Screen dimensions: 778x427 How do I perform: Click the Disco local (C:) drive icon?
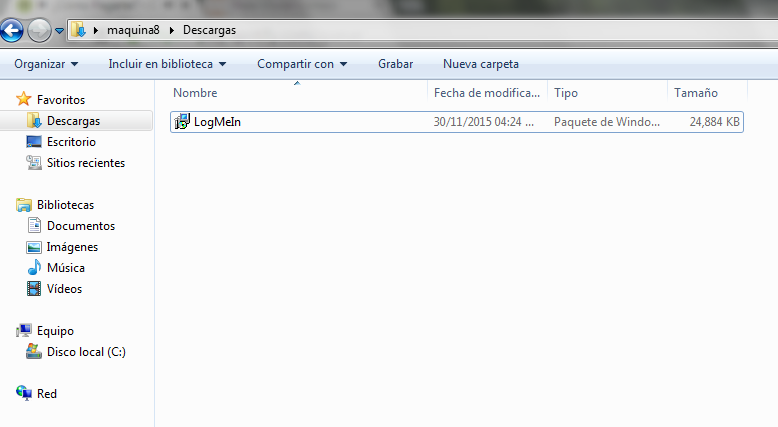34,351
